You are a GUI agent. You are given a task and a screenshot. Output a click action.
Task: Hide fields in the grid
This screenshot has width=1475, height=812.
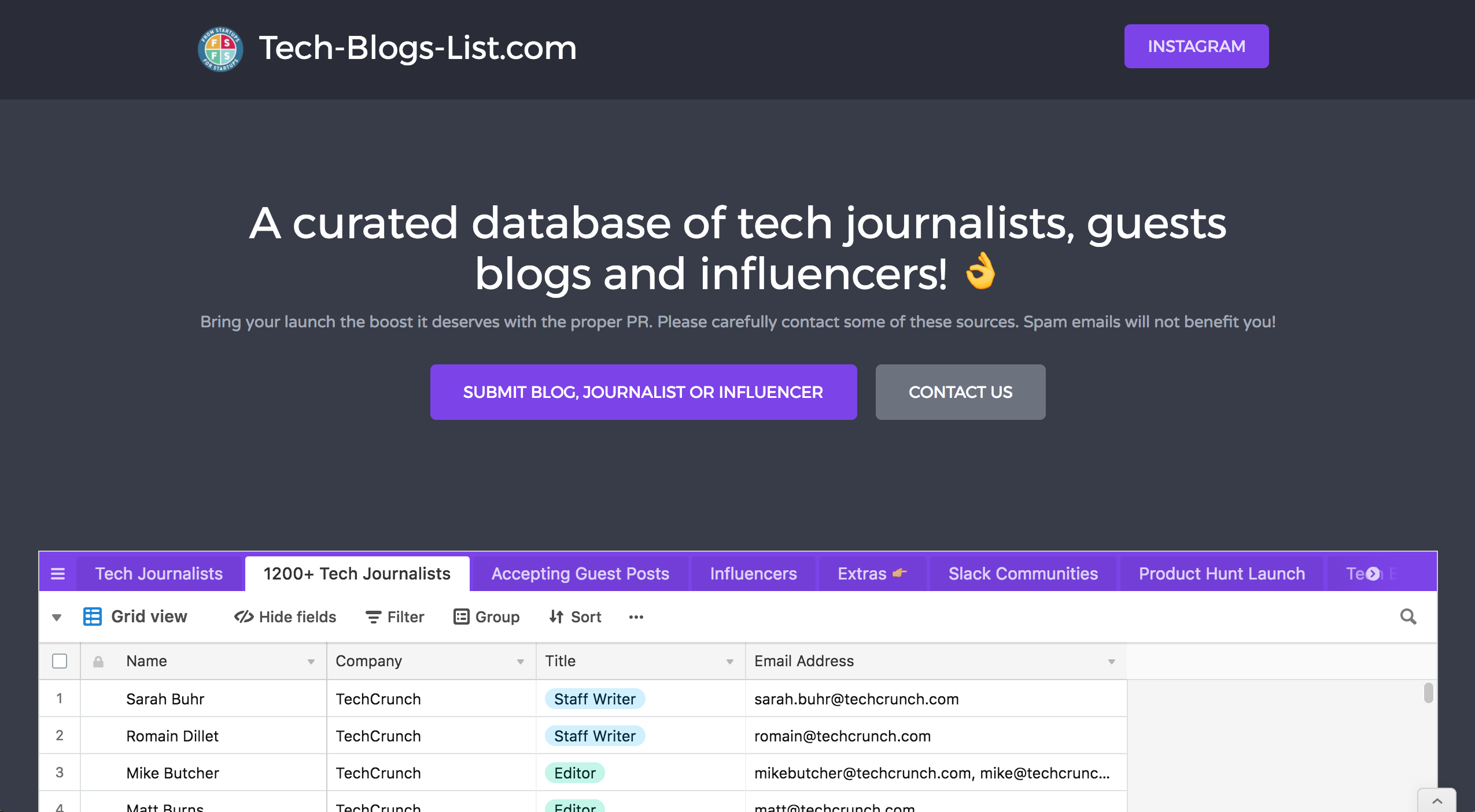click(x=285, y=617)
